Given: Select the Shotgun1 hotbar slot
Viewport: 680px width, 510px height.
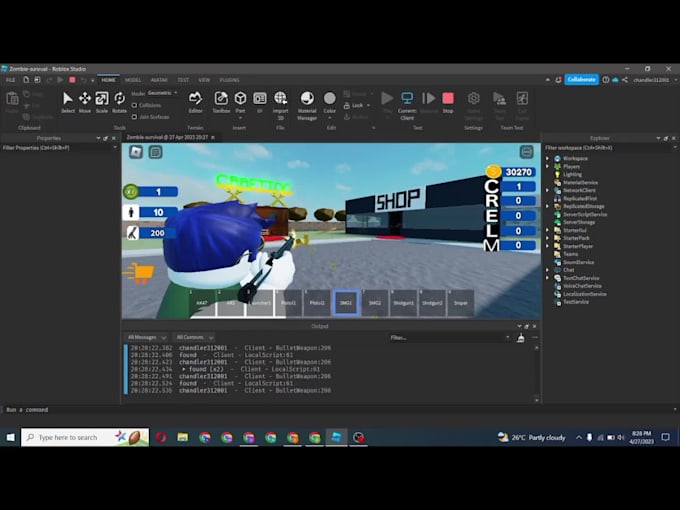Looking at the screenshot, I should tap(403, 303).
